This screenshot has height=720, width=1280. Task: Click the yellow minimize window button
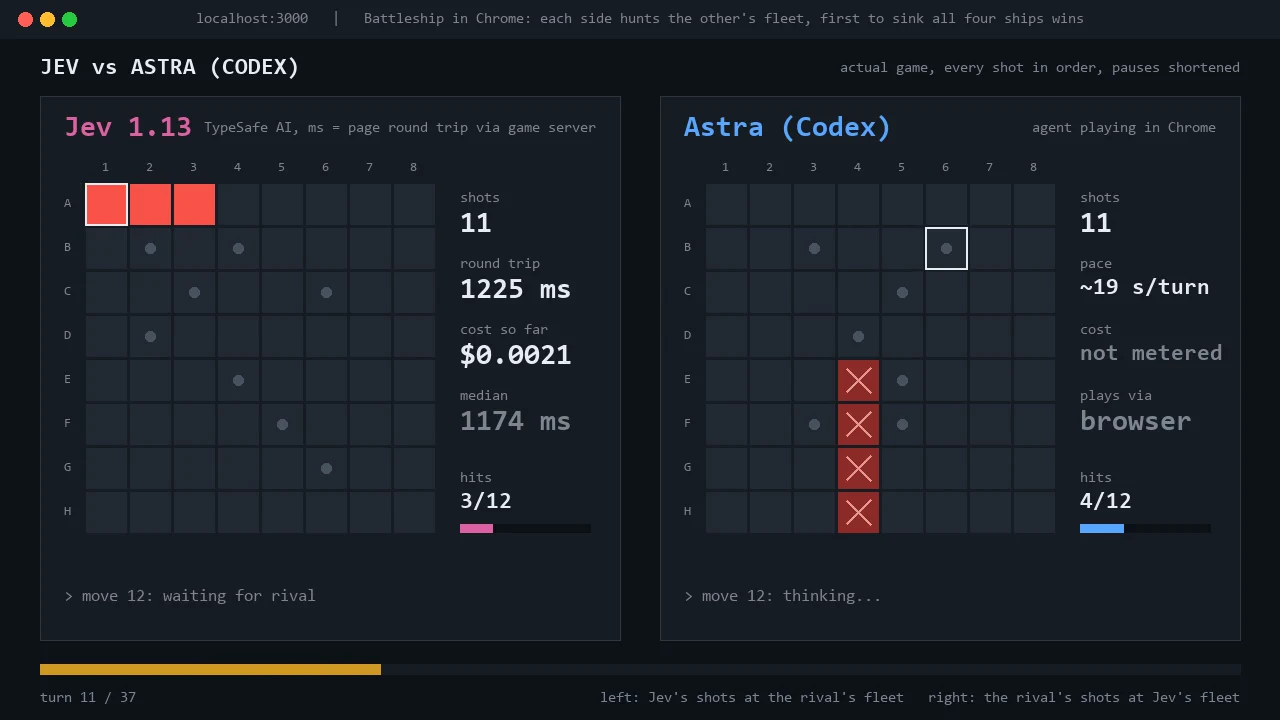pyautogui.click(x=48, y=19)
